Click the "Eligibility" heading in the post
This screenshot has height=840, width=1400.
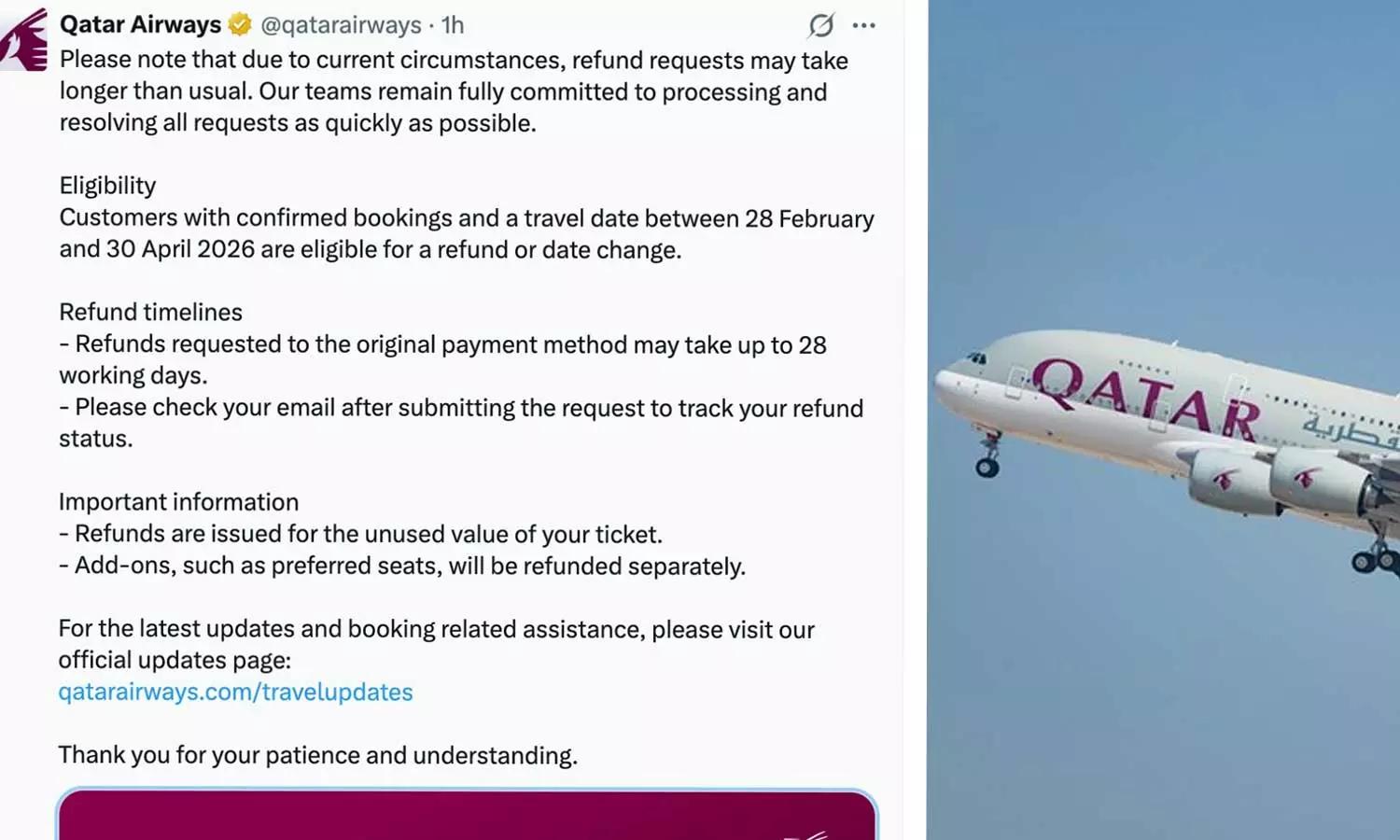[x=107, y=186]
